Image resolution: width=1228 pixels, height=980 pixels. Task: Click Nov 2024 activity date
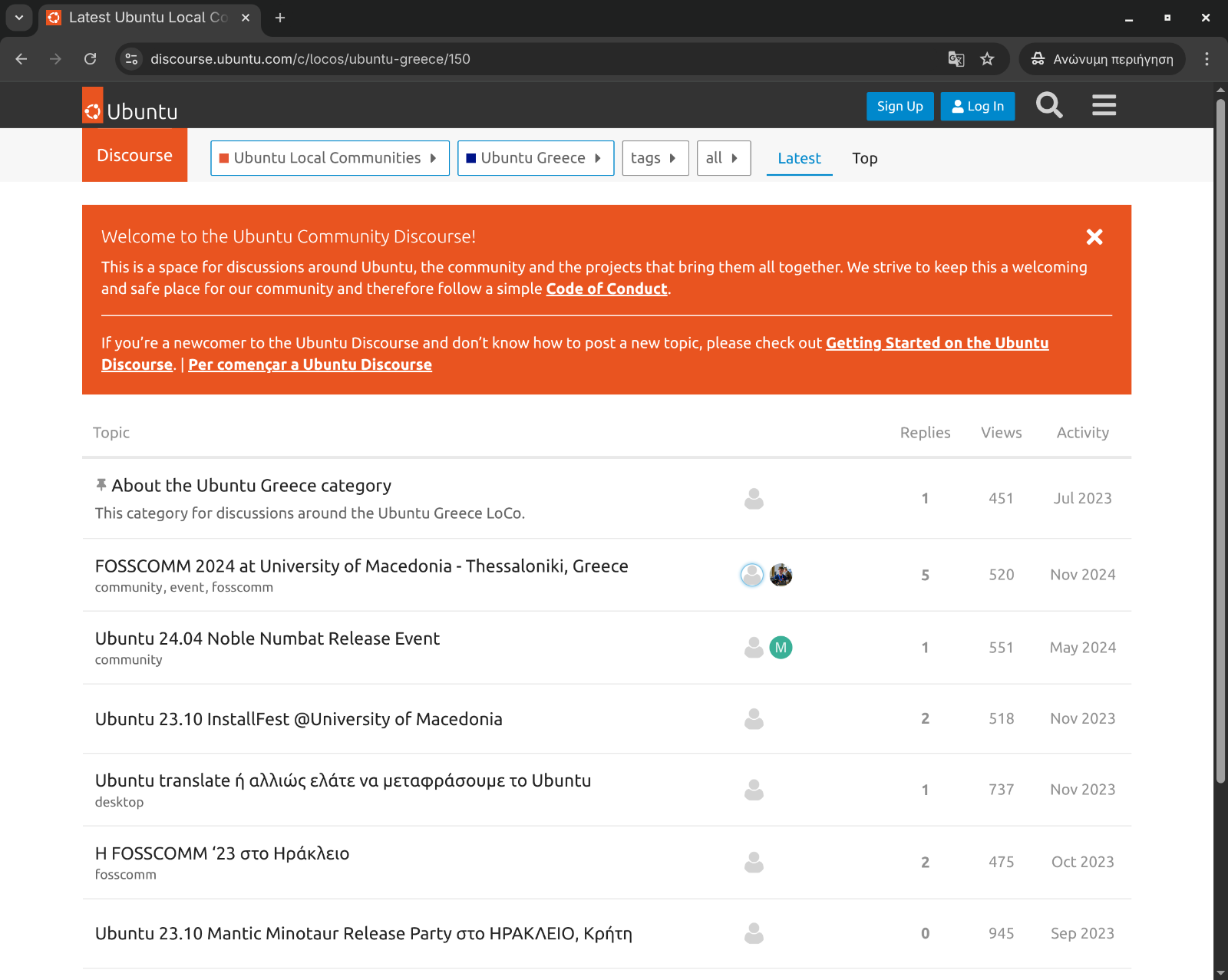tap(1082, 575)
